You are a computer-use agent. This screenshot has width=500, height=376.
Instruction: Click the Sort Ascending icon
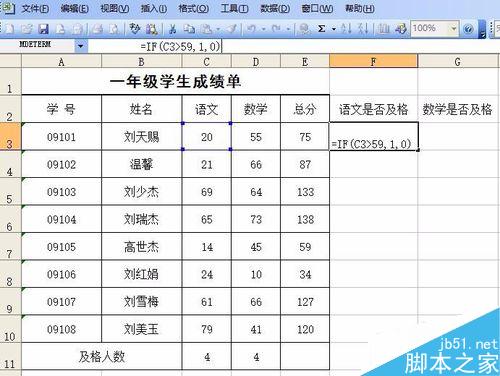[x=346, y=29]
